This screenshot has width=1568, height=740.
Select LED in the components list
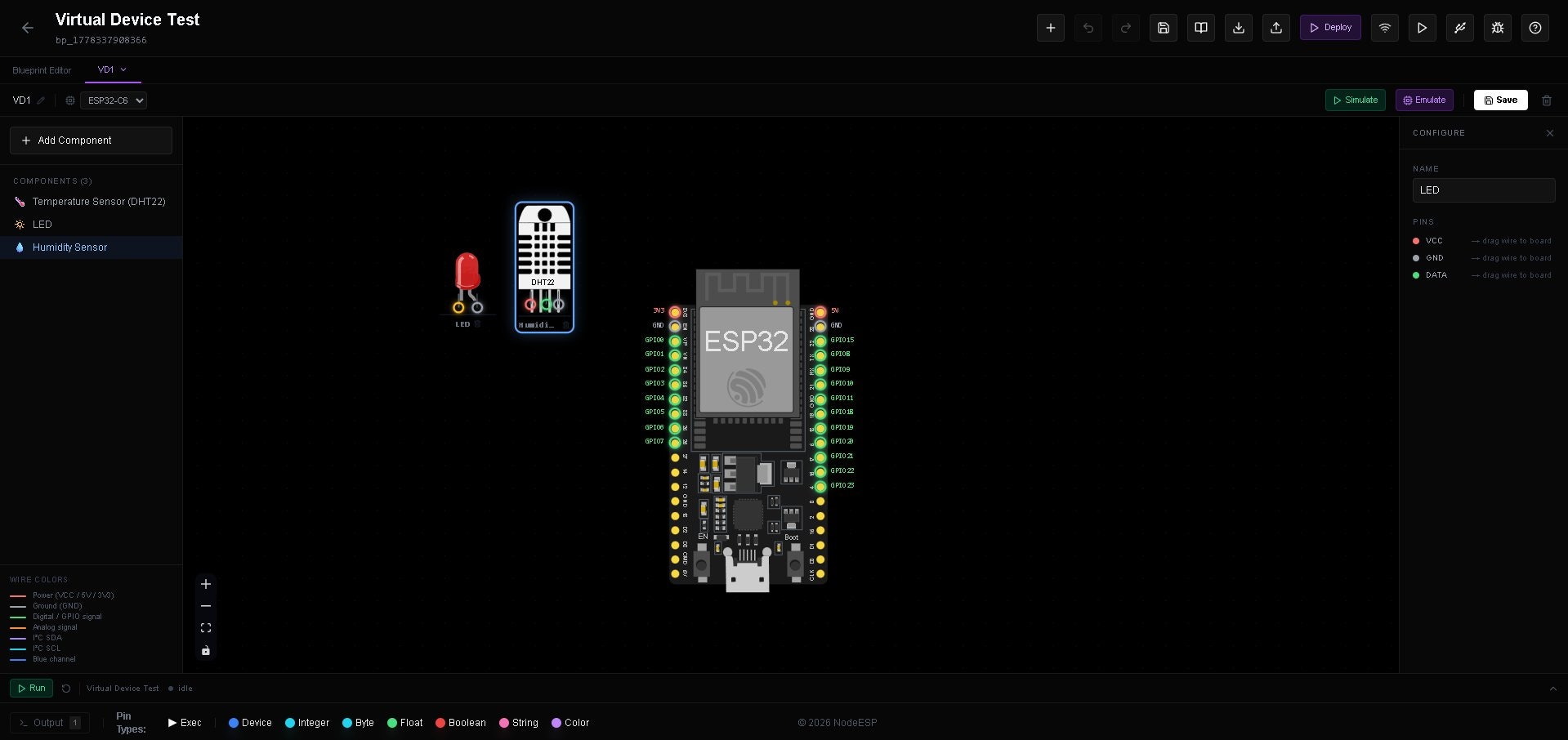(91, 225)
